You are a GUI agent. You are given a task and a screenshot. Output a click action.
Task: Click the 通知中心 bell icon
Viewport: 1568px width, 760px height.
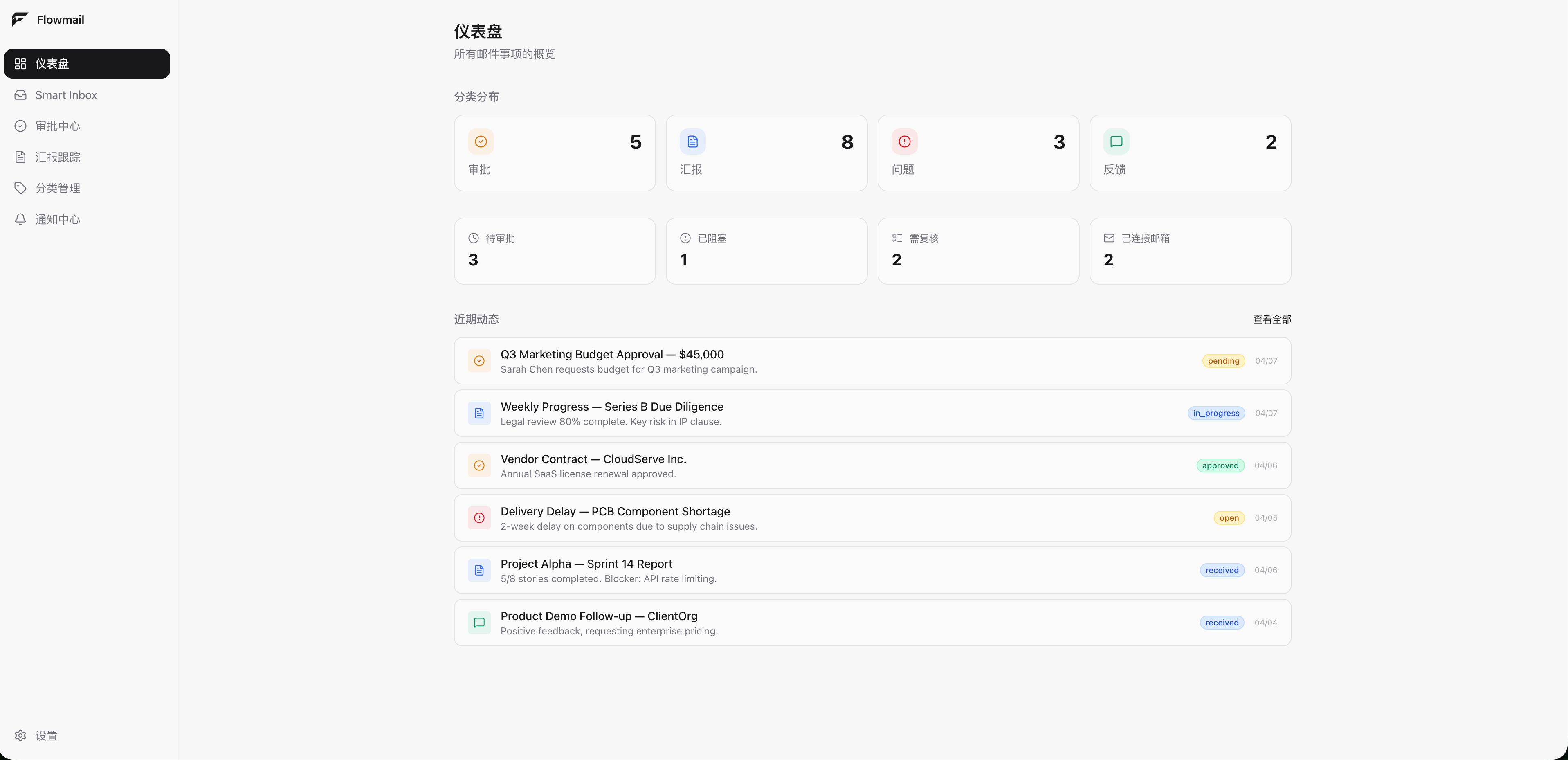tap(21, 219)
